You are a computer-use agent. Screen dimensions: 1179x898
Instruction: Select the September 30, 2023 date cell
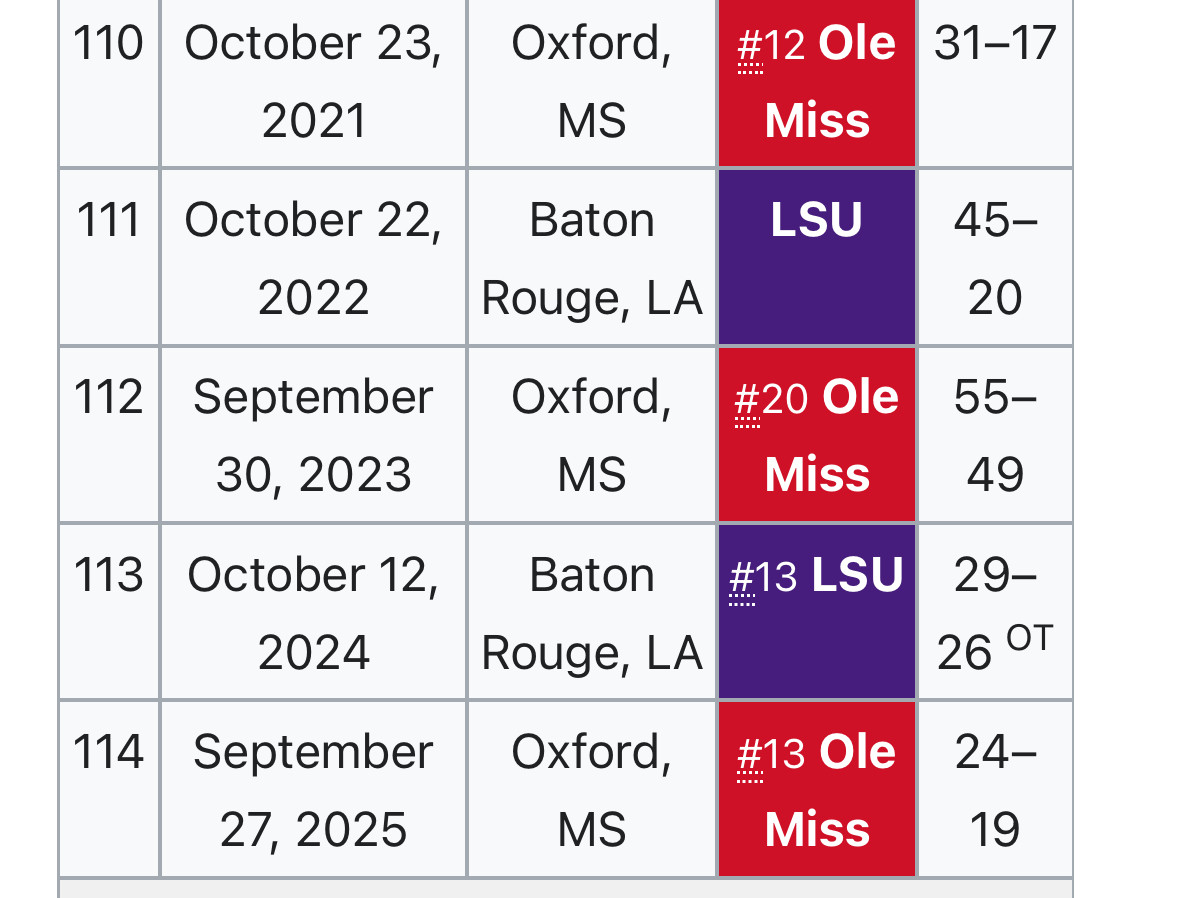click(314, 435)
